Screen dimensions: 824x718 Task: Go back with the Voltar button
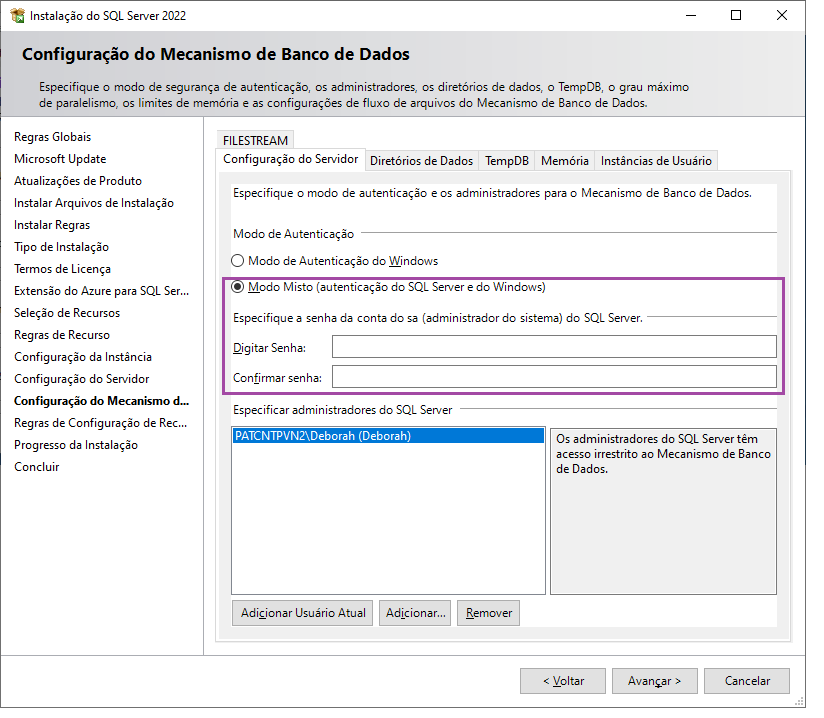[x=563, y=681]
